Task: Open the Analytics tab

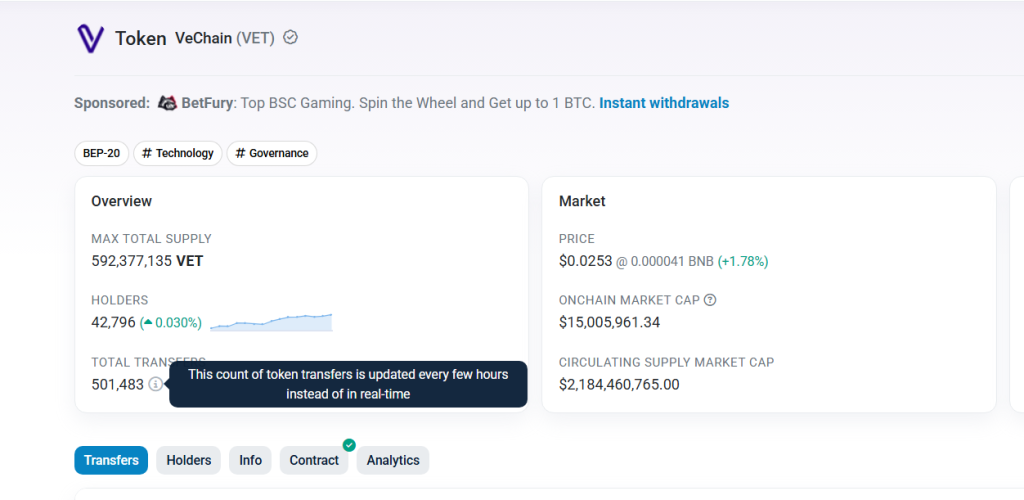Action: 392,460
